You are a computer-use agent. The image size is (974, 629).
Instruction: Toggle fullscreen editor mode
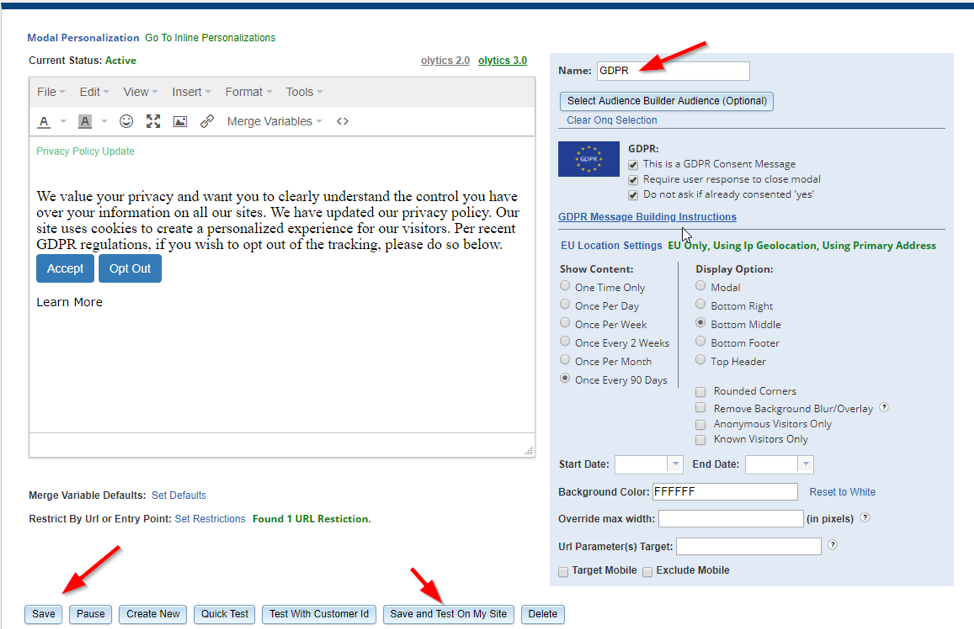153,121
